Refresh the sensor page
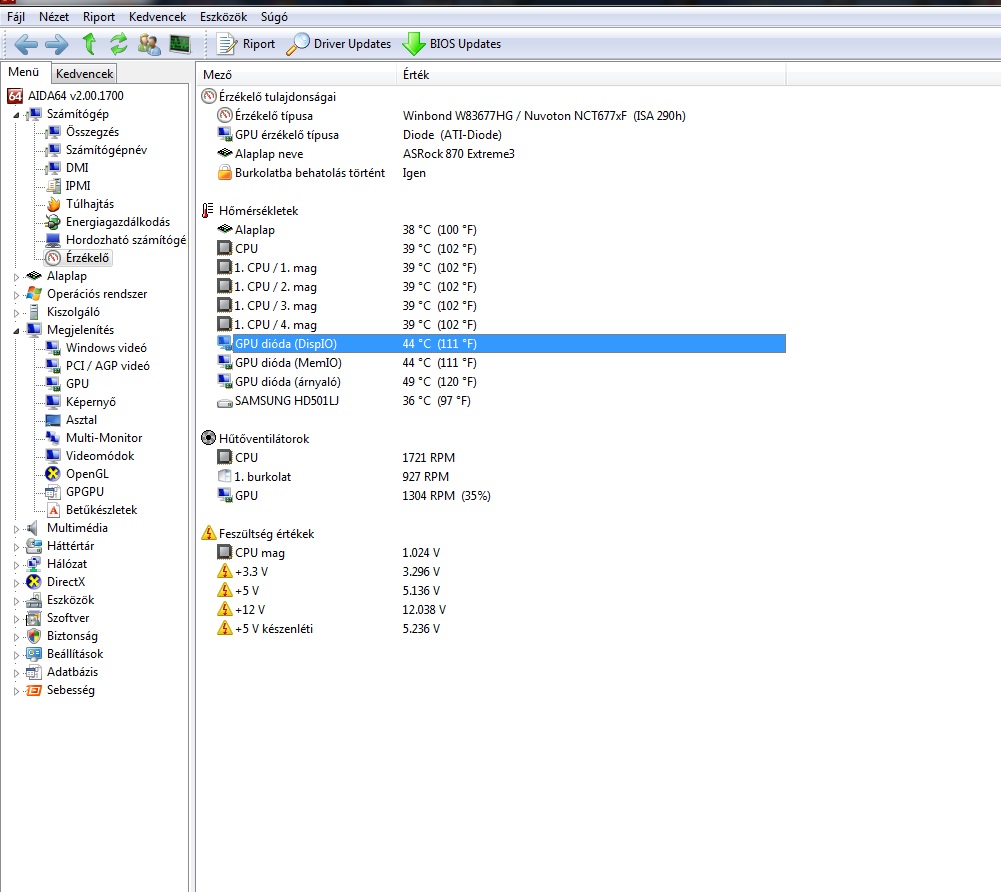 (118, 43)
